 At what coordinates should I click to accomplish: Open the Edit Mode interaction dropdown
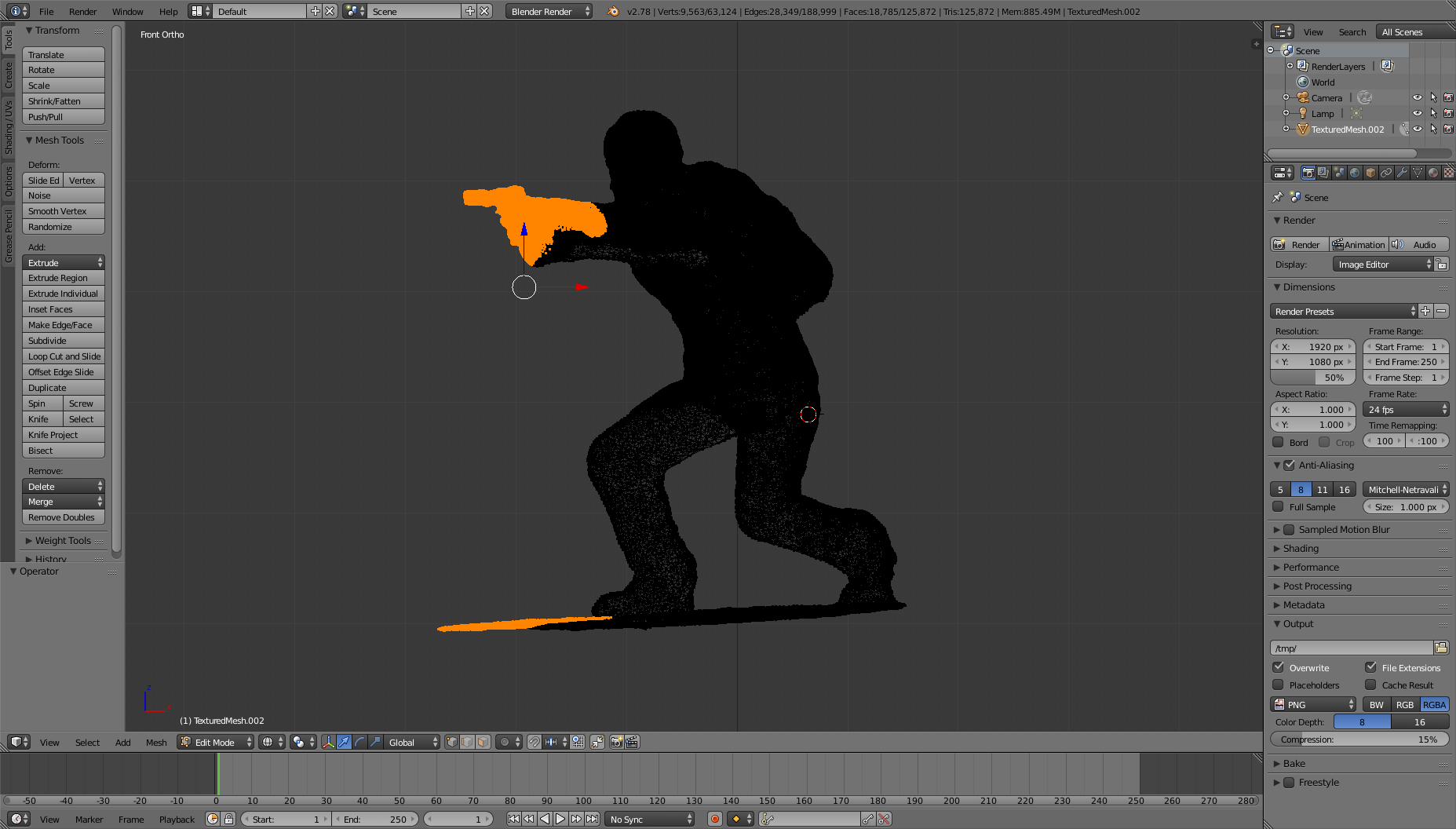click(216, 742)
